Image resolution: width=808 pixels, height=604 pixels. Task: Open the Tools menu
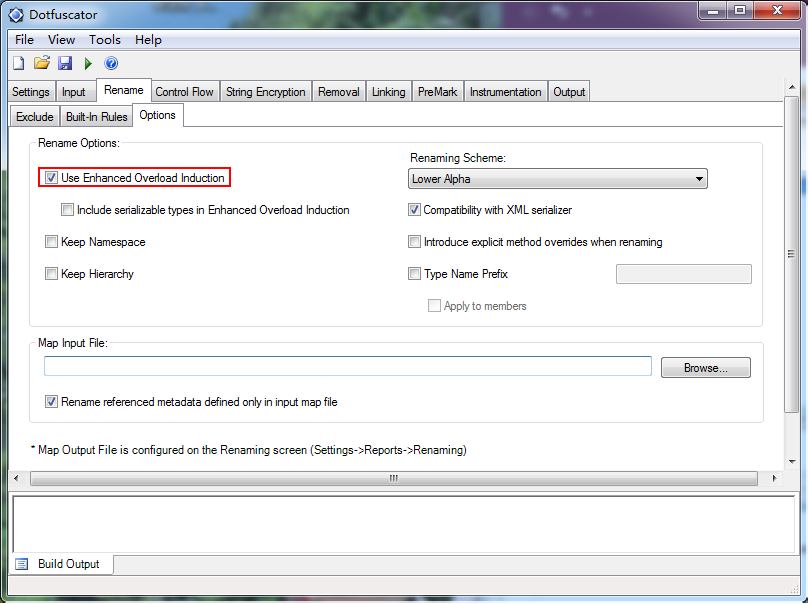tap(105, 40)
